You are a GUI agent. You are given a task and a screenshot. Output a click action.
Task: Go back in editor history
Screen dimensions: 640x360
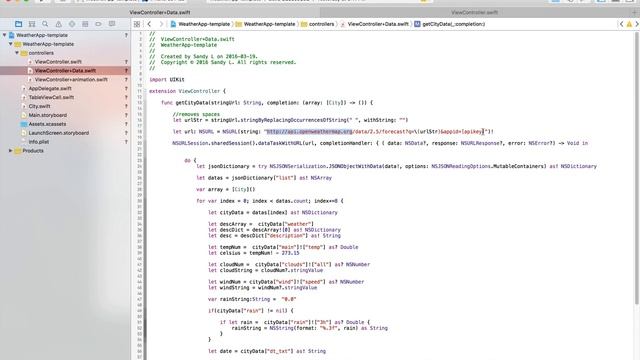click(x=149, y=24)
